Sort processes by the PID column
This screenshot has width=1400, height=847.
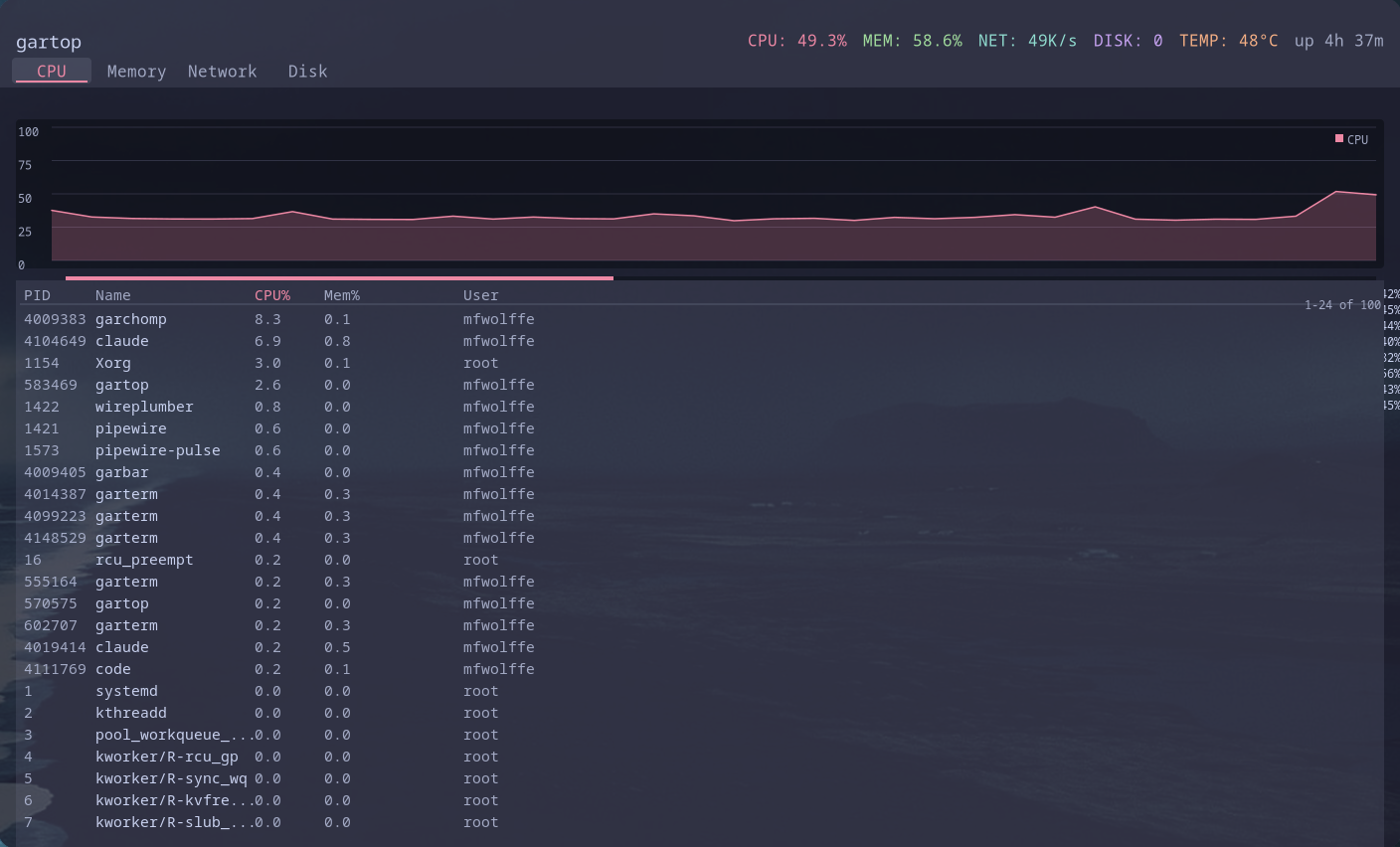pyautogui.click(x=38, y=294)
